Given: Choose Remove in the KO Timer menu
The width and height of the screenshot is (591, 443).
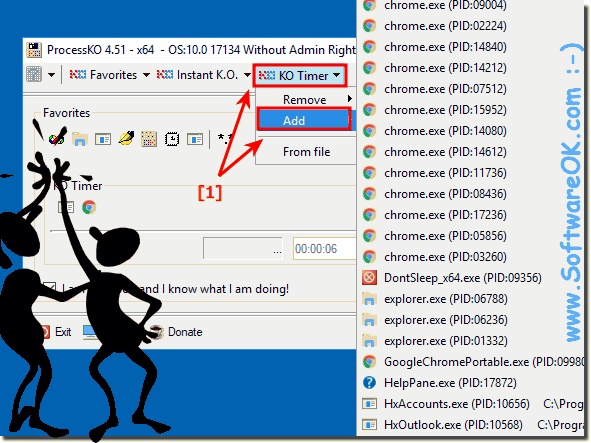Looking at the screenshot, I should pos(305,100).
